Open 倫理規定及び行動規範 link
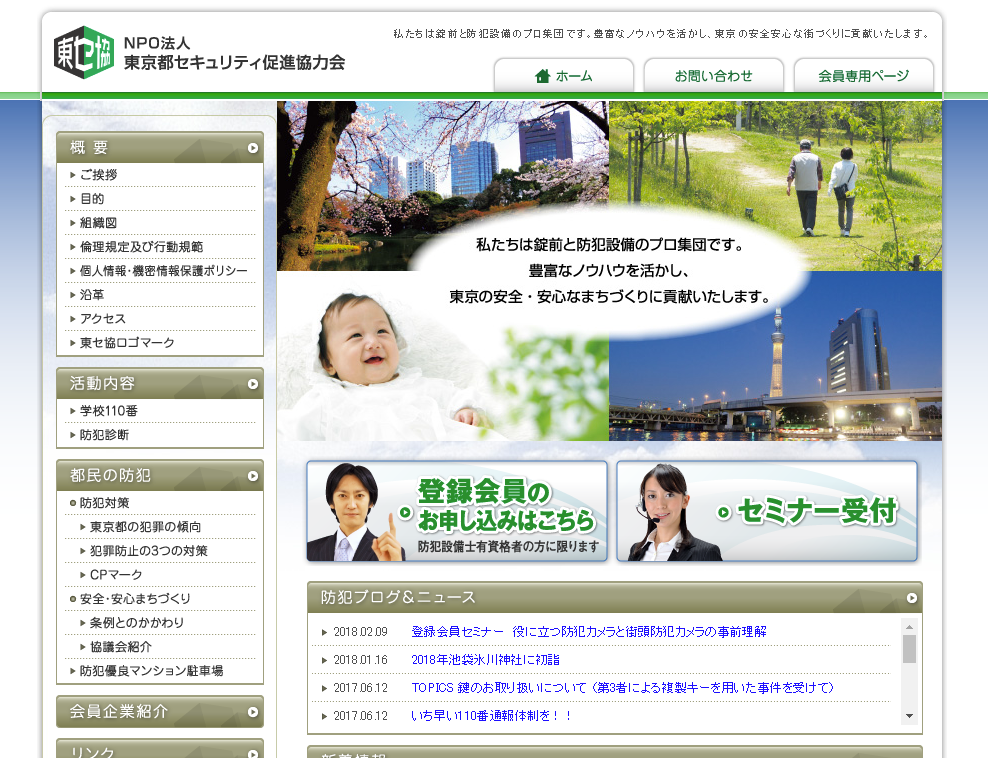The width and height of the screenshot is (988, 758). click(141, 246)
